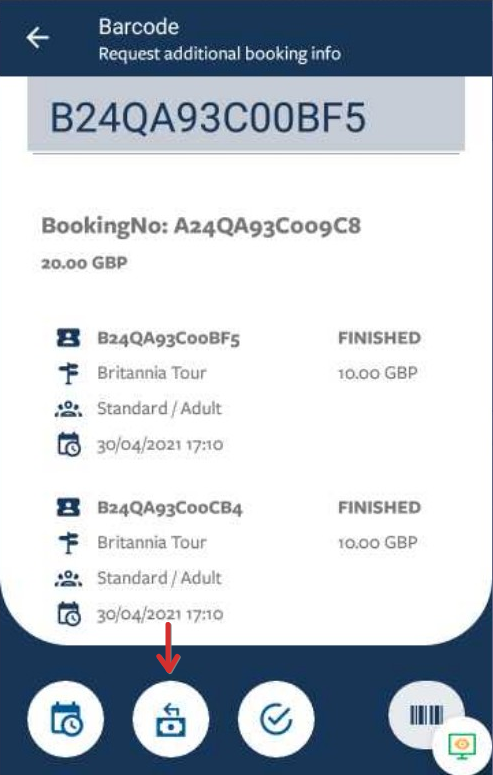Image resolution: width=493 pixels, height=775 pixels.
Task: Select BookingNo: A24QA93C009C8 heading
Action: [201, 226]
